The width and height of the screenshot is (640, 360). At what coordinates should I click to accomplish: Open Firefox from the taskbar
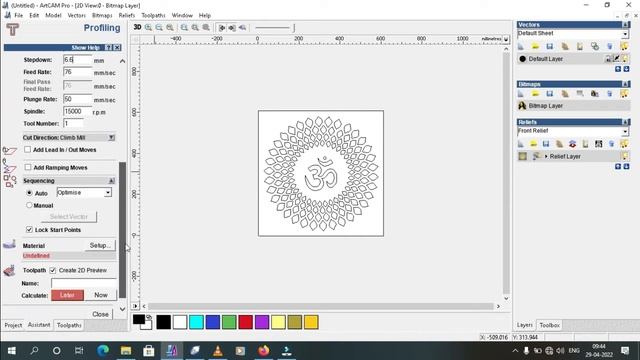[264, 351]
